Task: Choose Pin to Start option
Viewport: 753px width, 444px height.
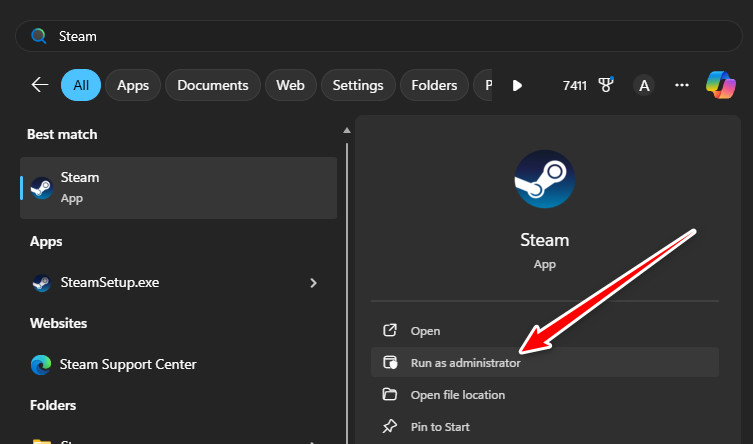Action: (440, 427)
